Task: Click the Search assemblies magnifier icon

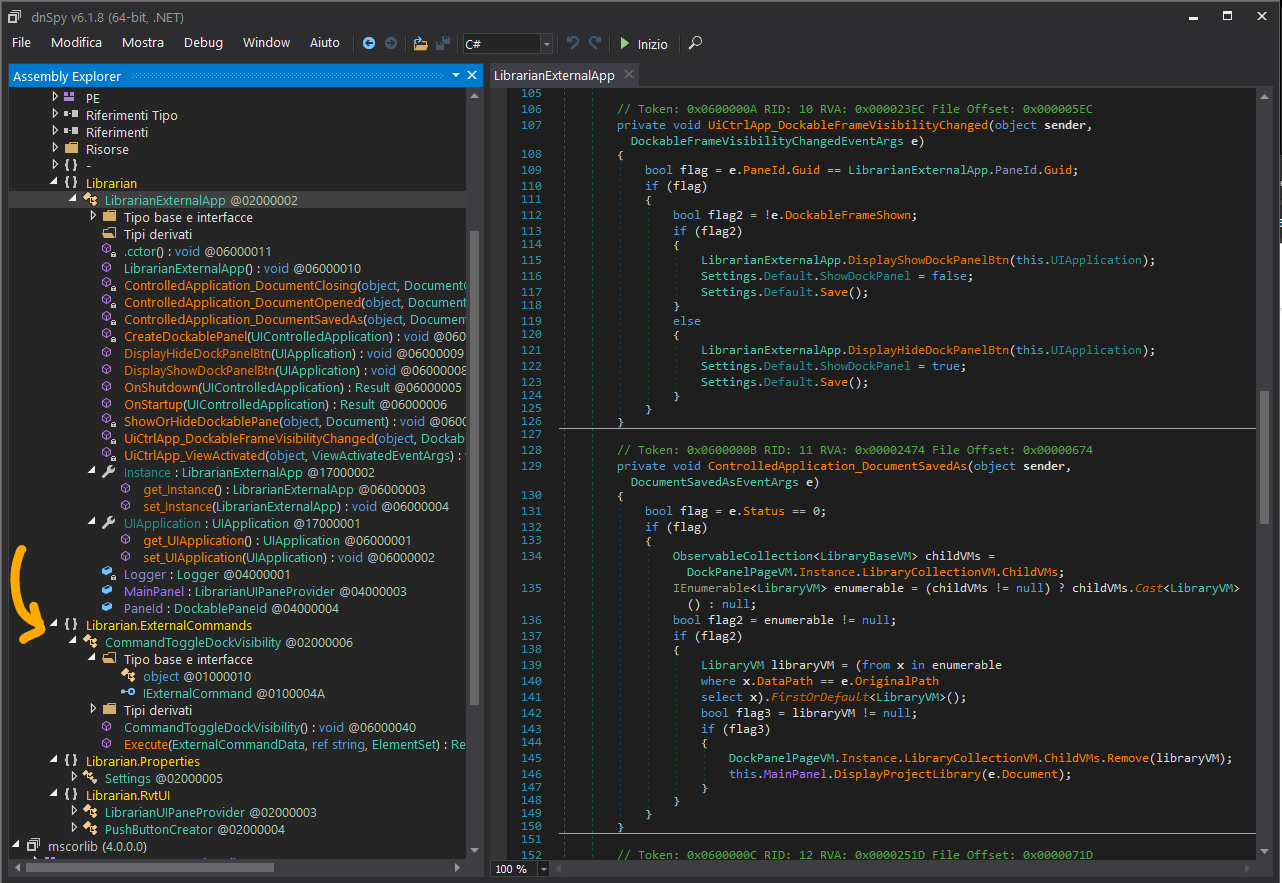Action: click(x=696, y=43)
